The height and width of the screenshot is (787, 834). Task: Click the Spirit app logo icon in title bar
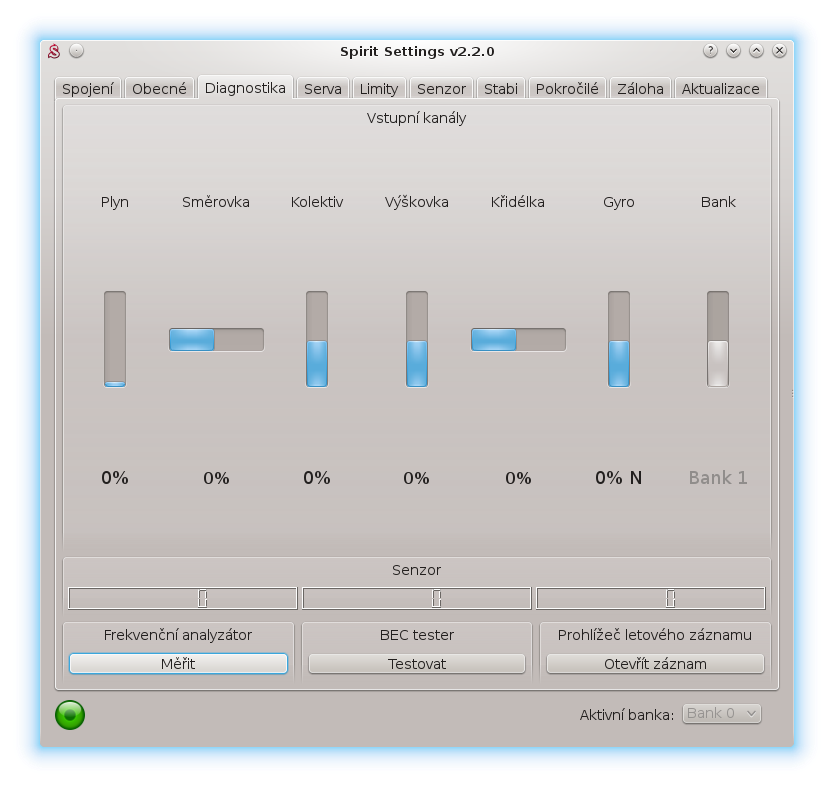tap(55, 51)
